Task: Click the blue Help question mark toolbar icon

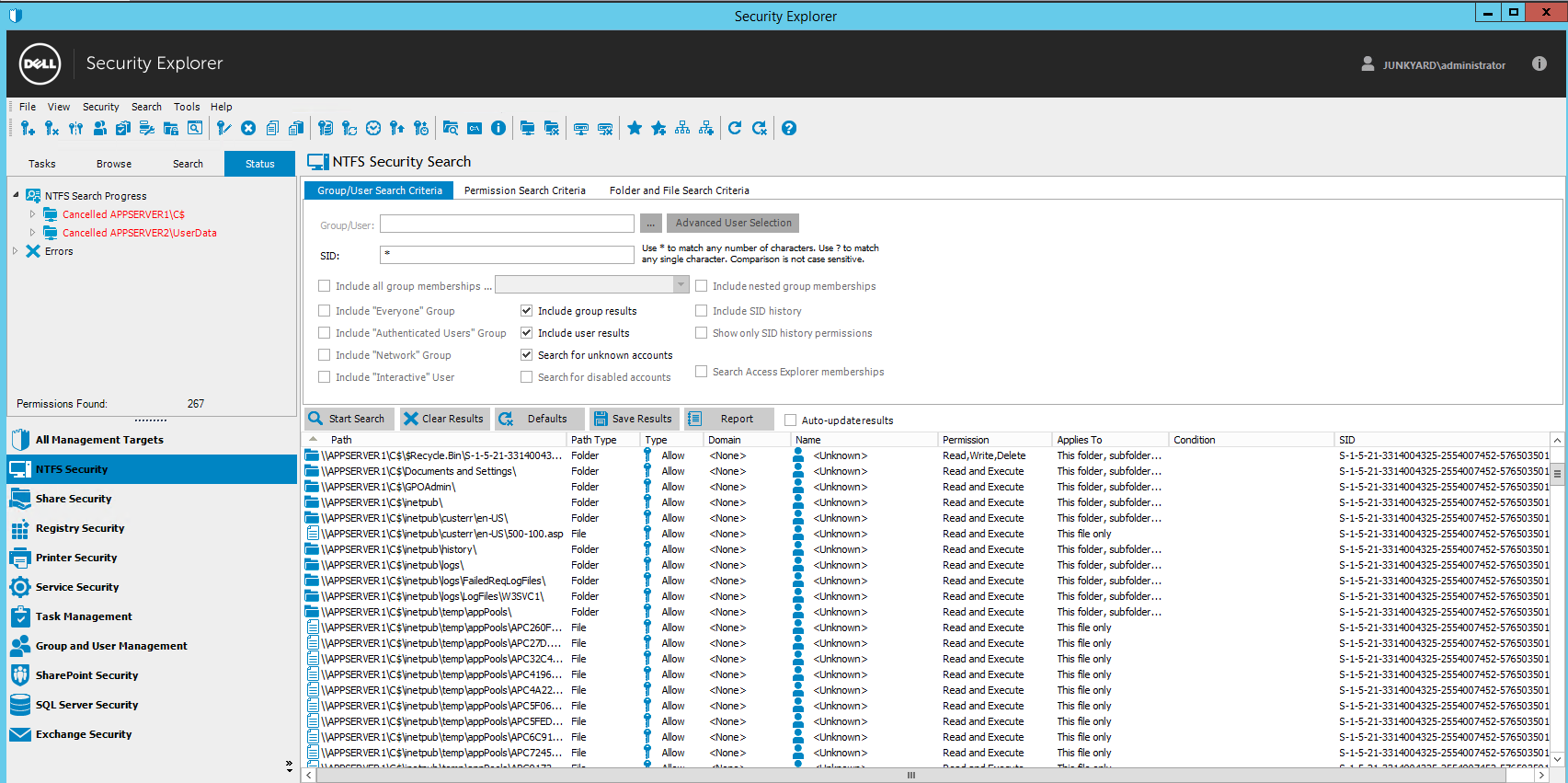Action: (788, 129)
